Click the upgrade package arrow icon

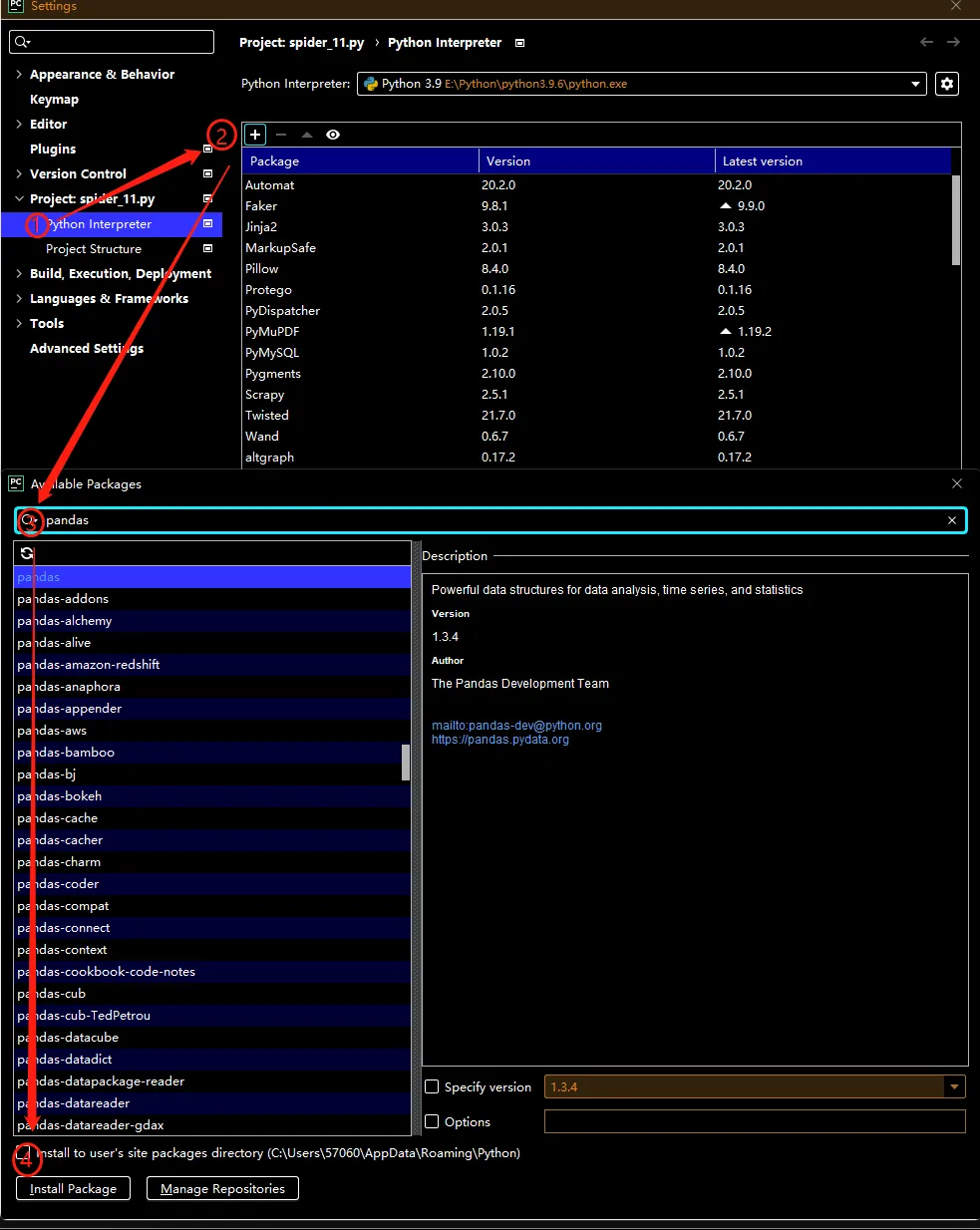(x=307, y=135)
